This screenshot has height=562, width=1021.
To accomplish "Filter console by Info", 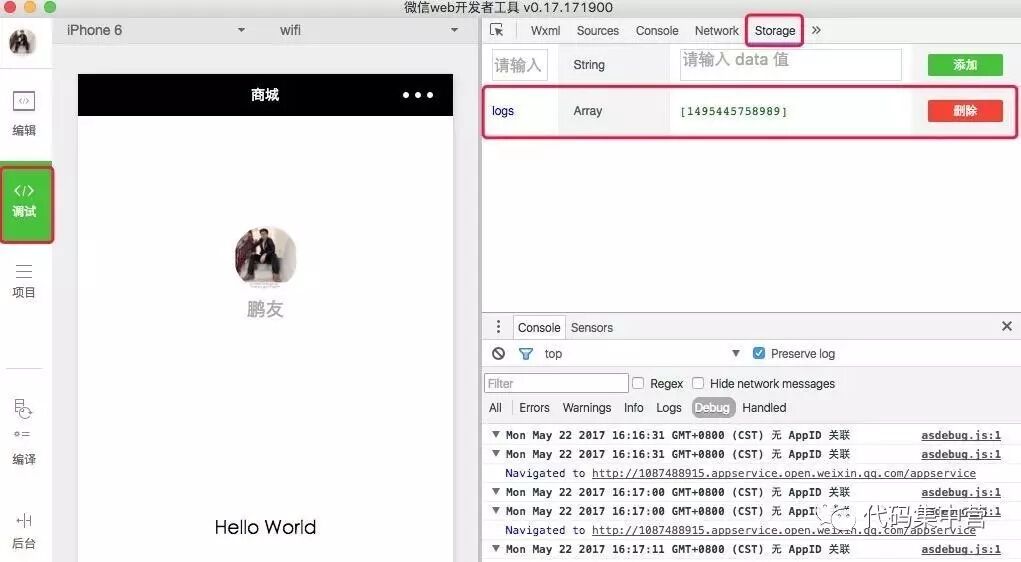I will coord(634,408).
